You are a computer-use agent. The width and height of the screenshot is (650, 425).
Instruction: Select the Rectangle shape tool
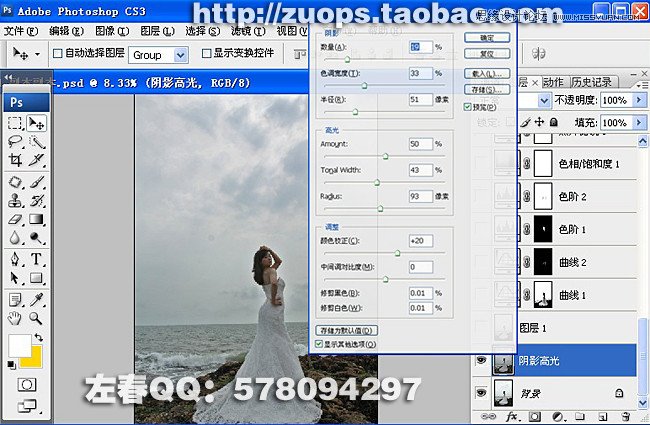coord(36,278)
